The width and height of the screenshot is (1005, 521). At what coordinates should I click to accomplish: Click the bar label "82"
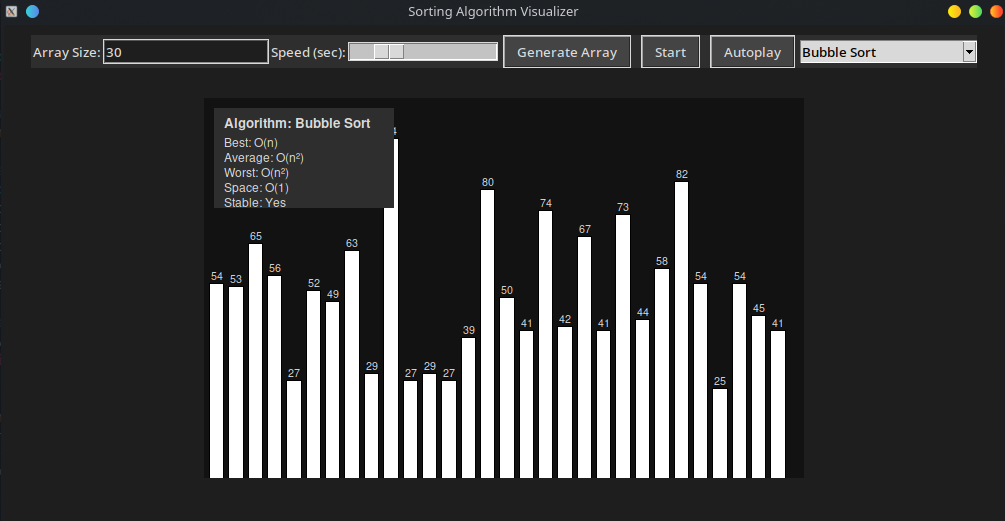681,174
